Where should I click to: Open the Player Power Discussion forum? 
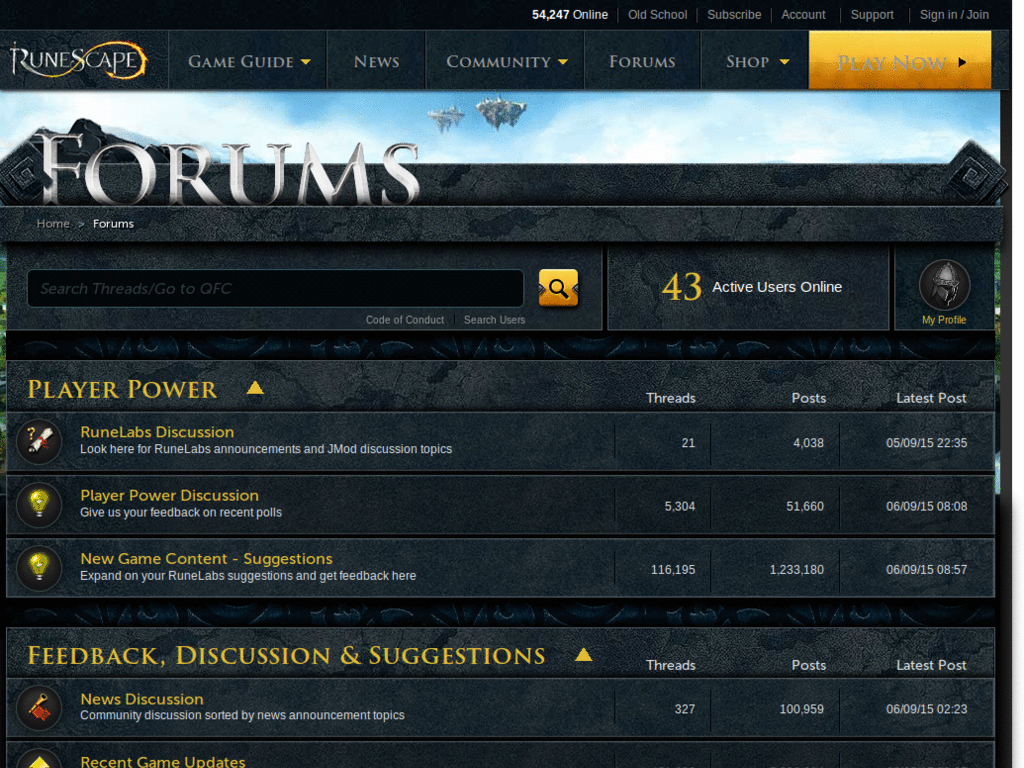point(169,495)
